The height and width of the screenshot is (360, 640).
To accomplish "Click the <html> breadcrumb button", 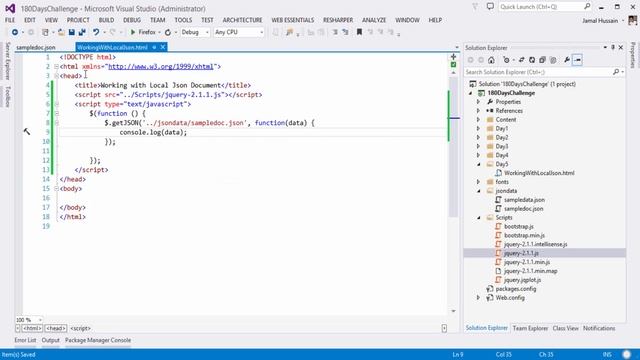I will pos(32,328).
